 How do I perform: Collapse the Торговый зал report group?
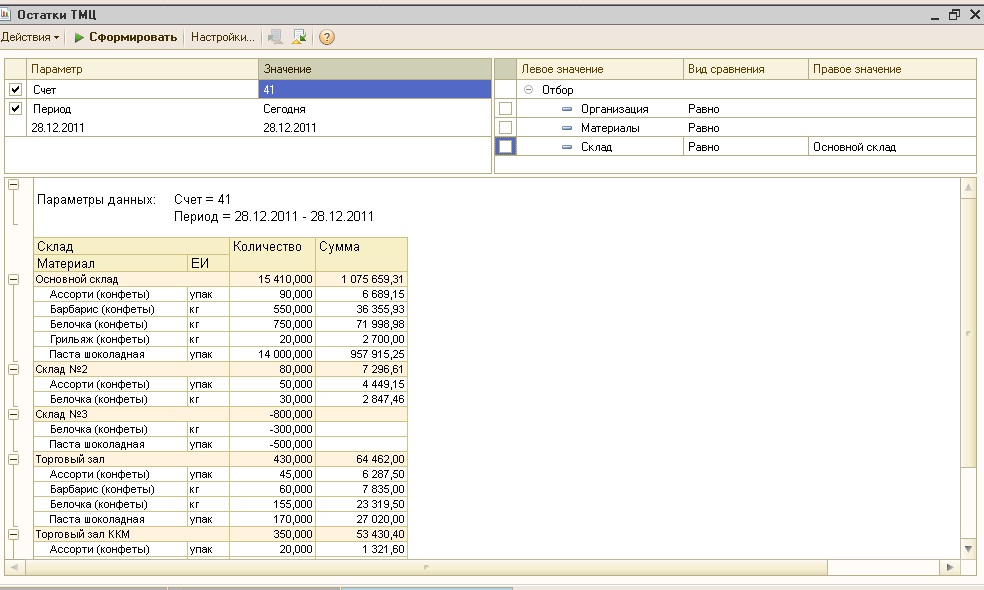pos(13,459)
